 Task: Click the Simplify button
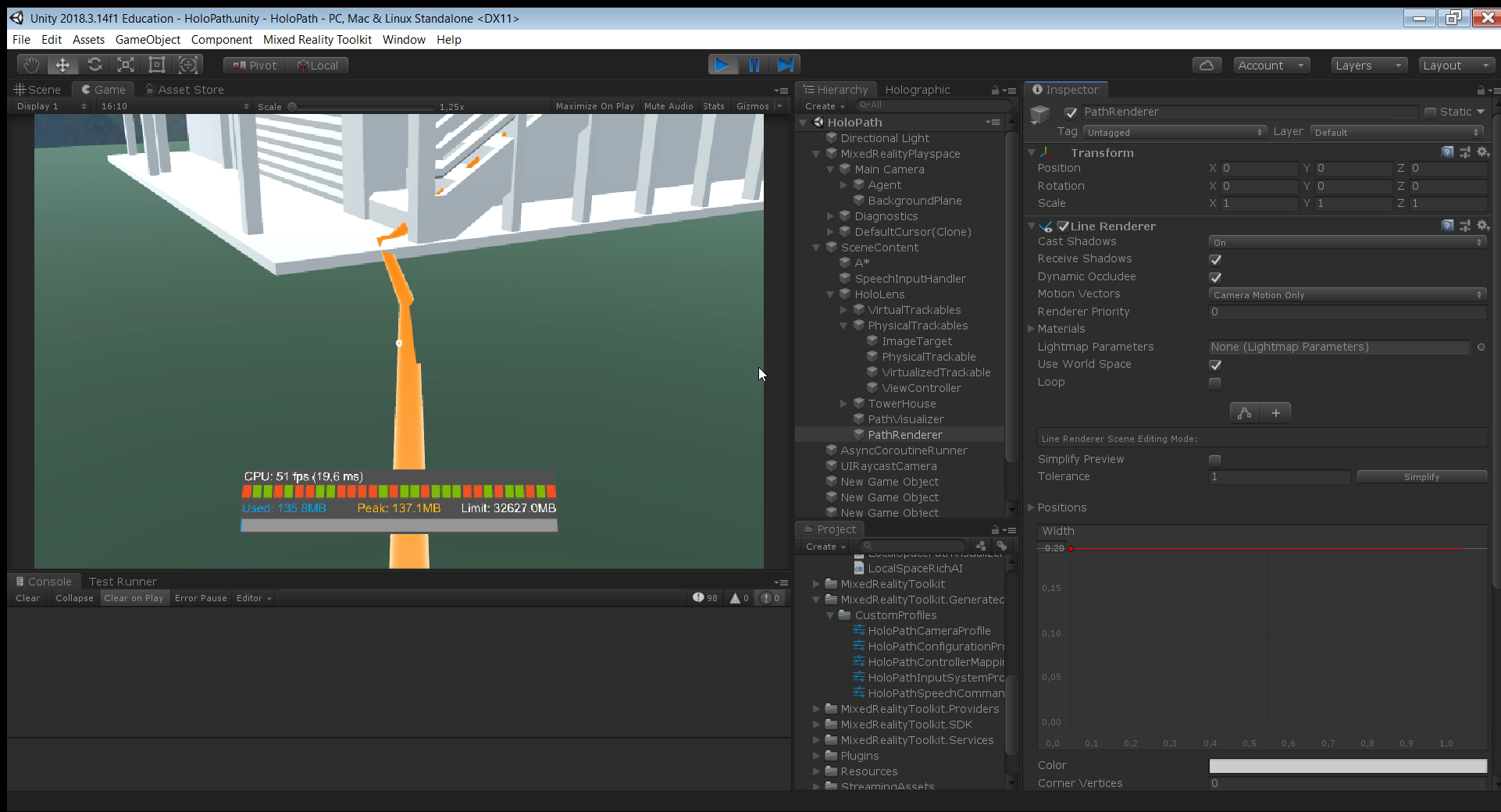(1421, 477)
